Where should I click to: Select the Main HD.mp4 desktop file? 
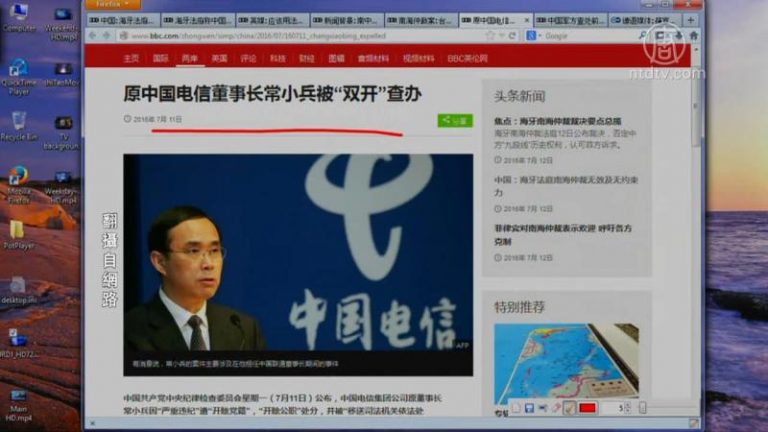click(18, 406)
